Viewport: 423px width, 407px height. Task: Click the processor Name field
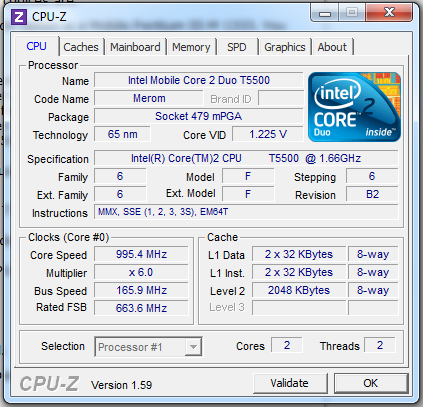tap(199, 80)
